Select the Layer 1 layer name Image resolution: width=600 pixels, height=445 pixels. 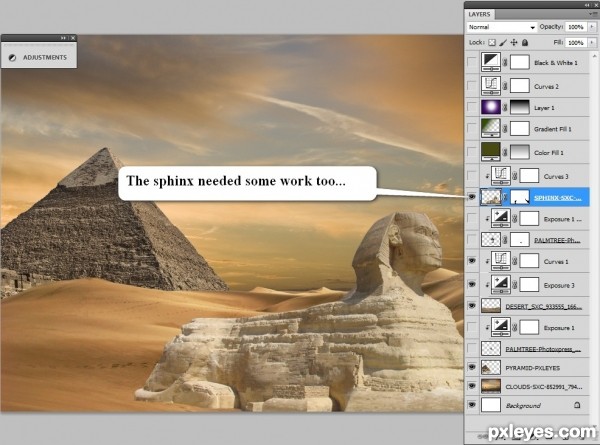544,108
